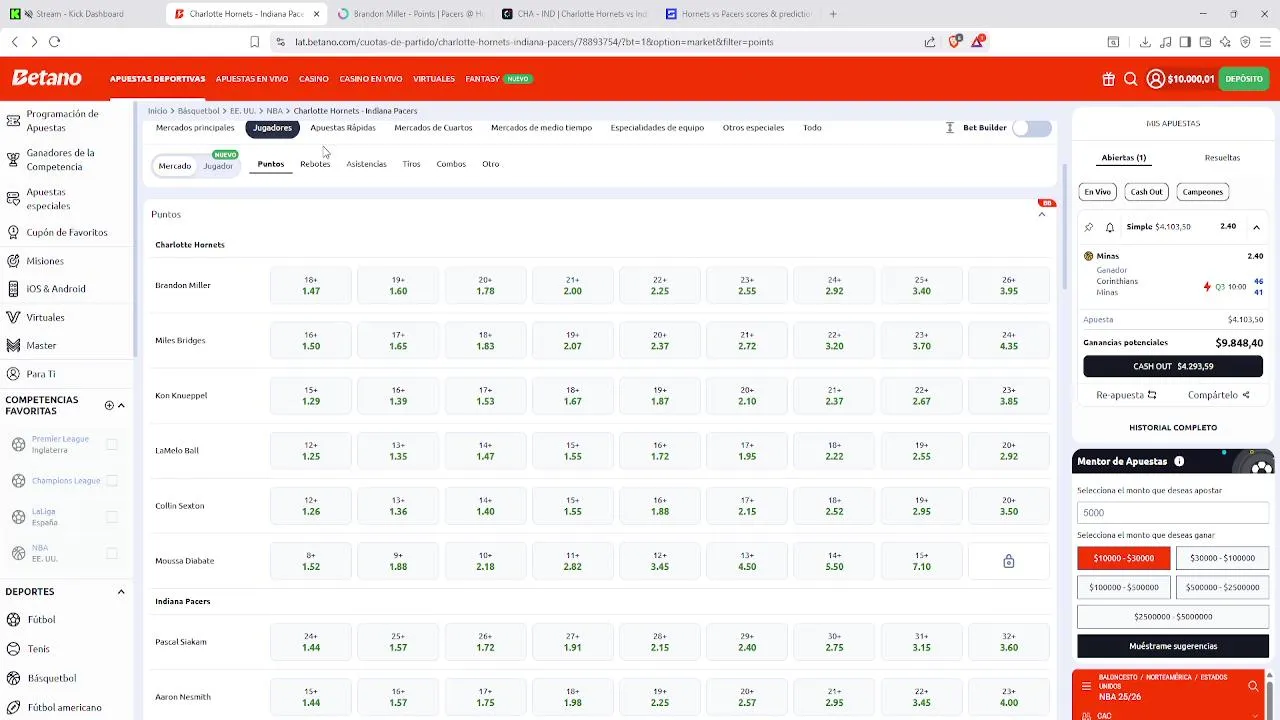This screenshot has width=1280, height=720.
Task: Open a new browser tab with plus
Action: tap(833, 14)
